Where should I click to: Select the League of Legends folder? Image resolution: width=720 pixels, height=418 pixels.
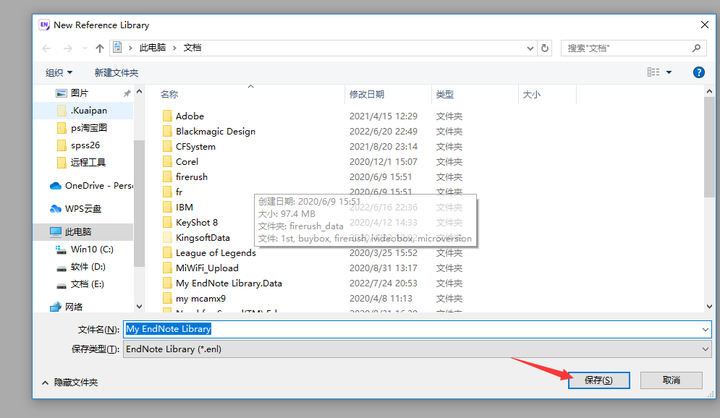(216, 253)
